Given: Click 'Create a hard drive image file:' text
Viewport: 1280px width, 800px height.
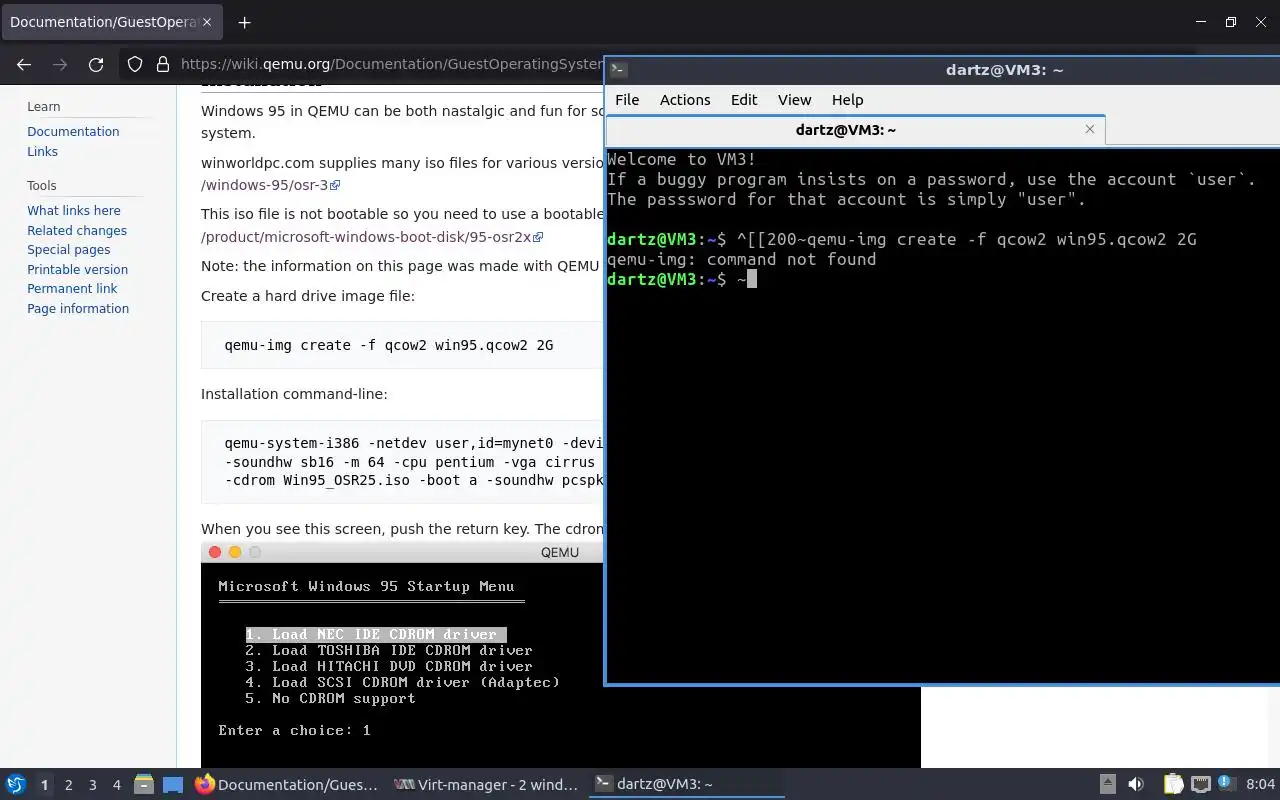Looking at the screenshot, I should coord(308,296).
